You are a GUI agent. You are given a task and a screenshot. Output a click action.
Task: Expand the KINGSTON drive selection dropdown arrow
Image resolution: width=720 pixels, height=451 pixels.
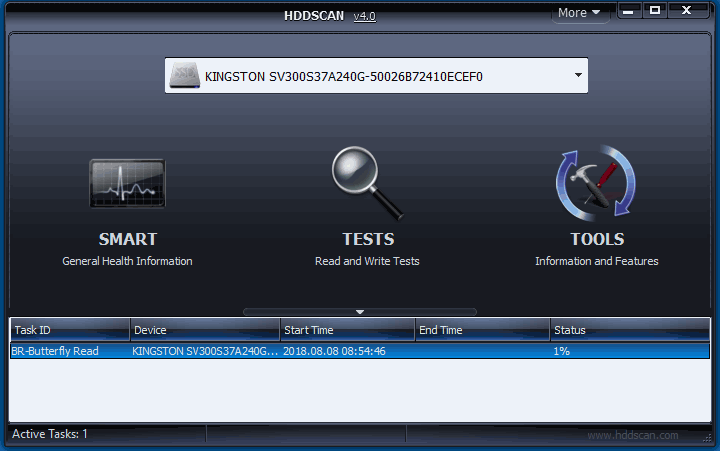[x=577, y=75]
